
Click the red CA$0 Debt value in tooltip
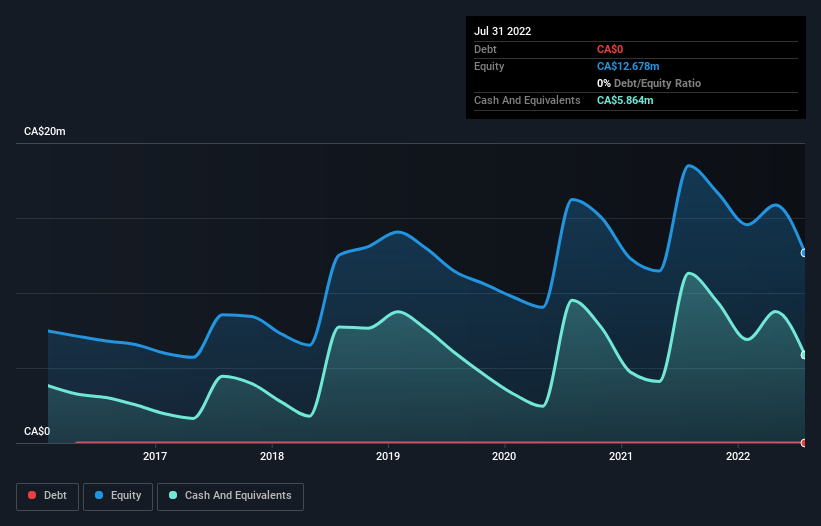[610, 49]
